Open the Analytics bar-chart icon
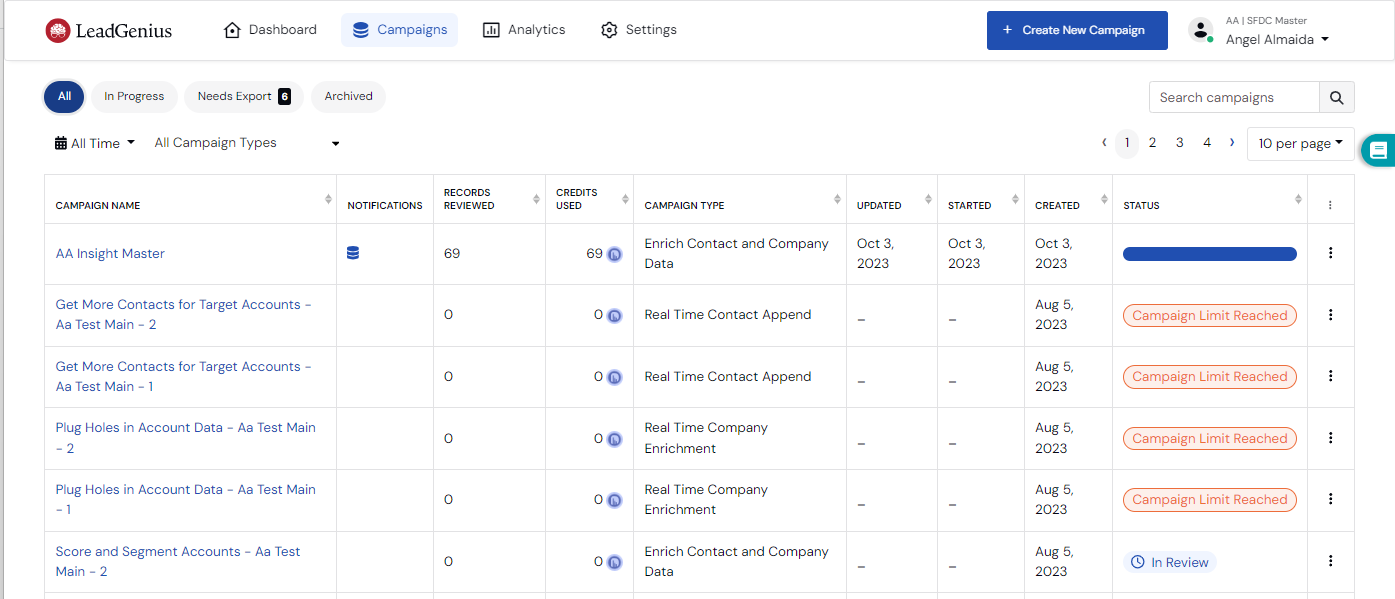This screenshot has height=599, width=1395. pyautogui.click(x=491, y=29)
